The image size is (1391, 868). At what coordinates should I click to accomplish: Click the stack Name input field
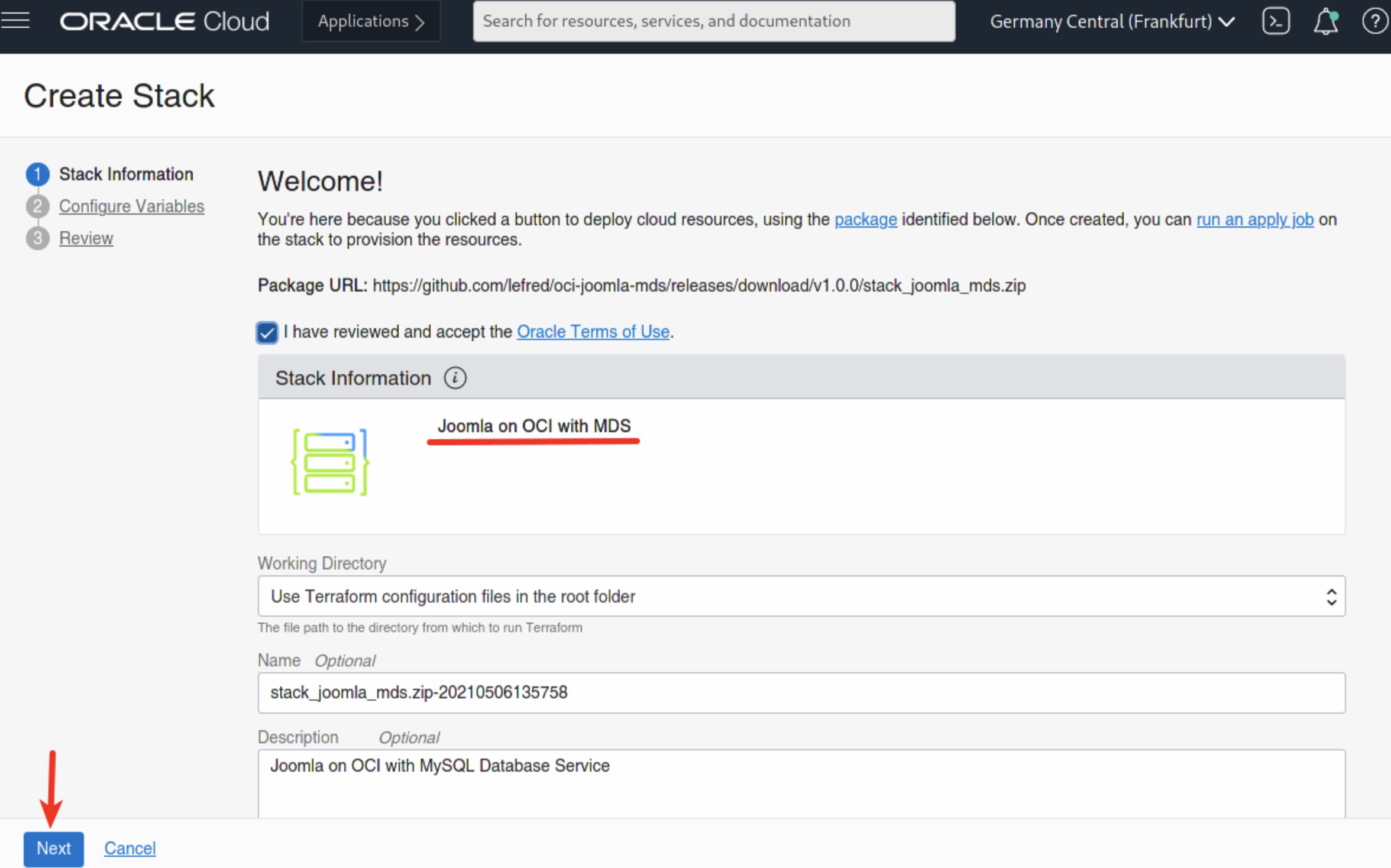[801, 692]
